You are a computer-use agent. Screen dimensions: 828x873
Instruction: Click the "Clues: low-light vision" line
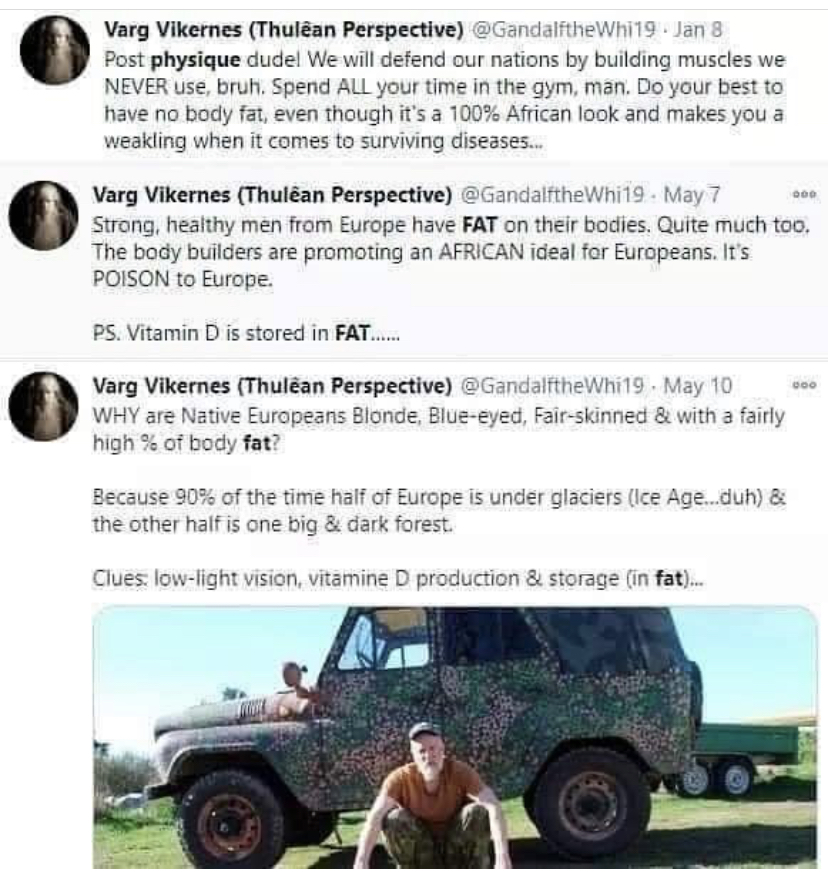click(x=398, y=578)
